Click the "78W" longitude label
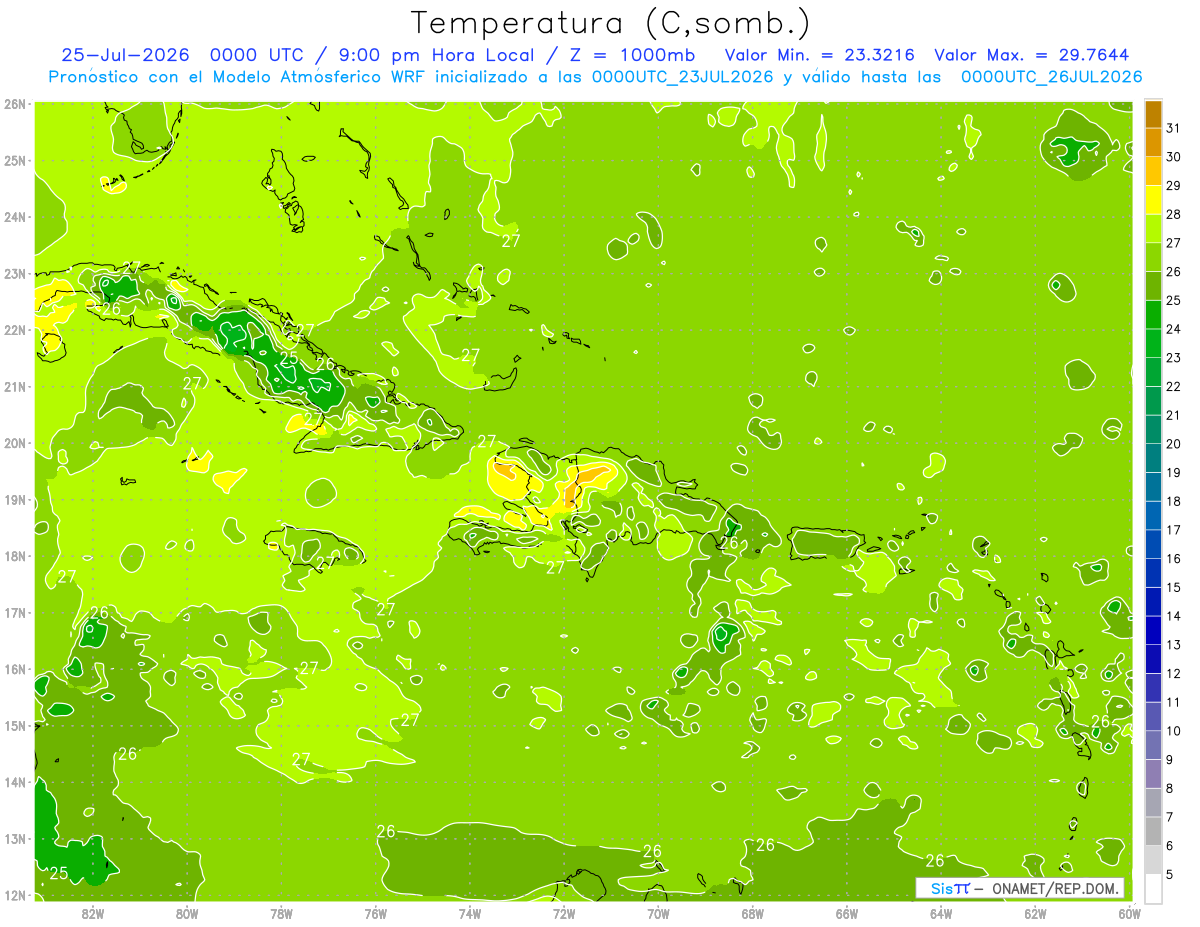The width and height of the screenshot is (1200, 927). coord(281,913)
